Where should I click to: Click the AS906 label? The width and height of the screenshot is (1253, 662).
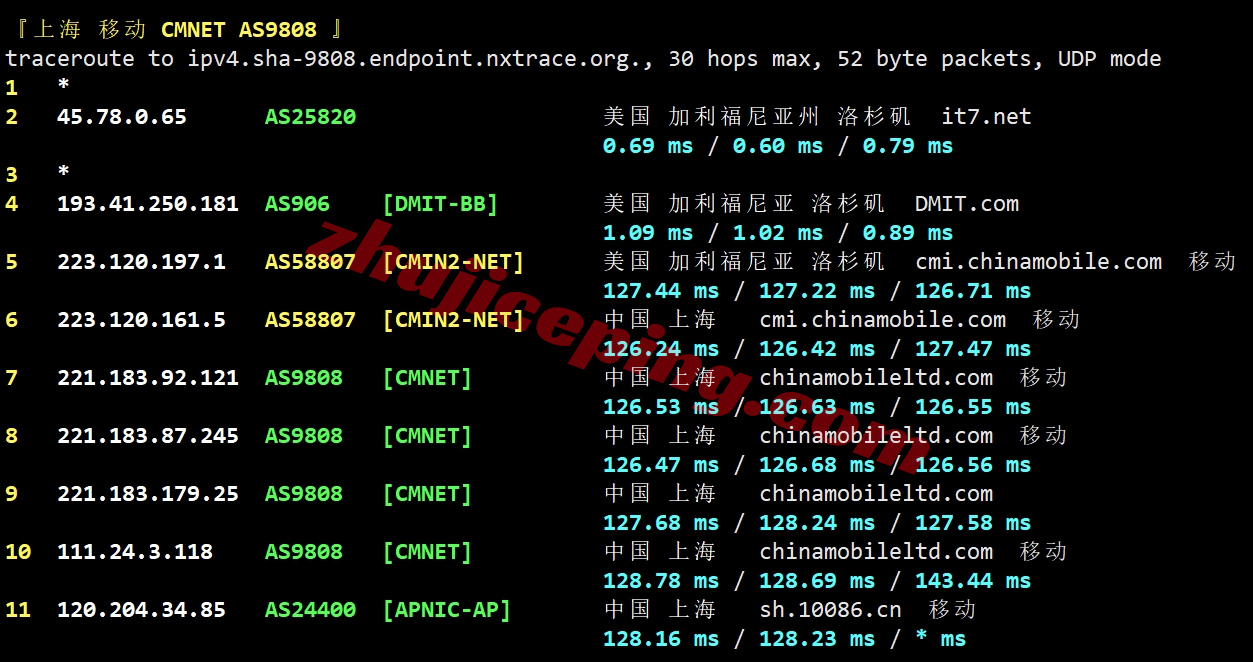point(297,204)
